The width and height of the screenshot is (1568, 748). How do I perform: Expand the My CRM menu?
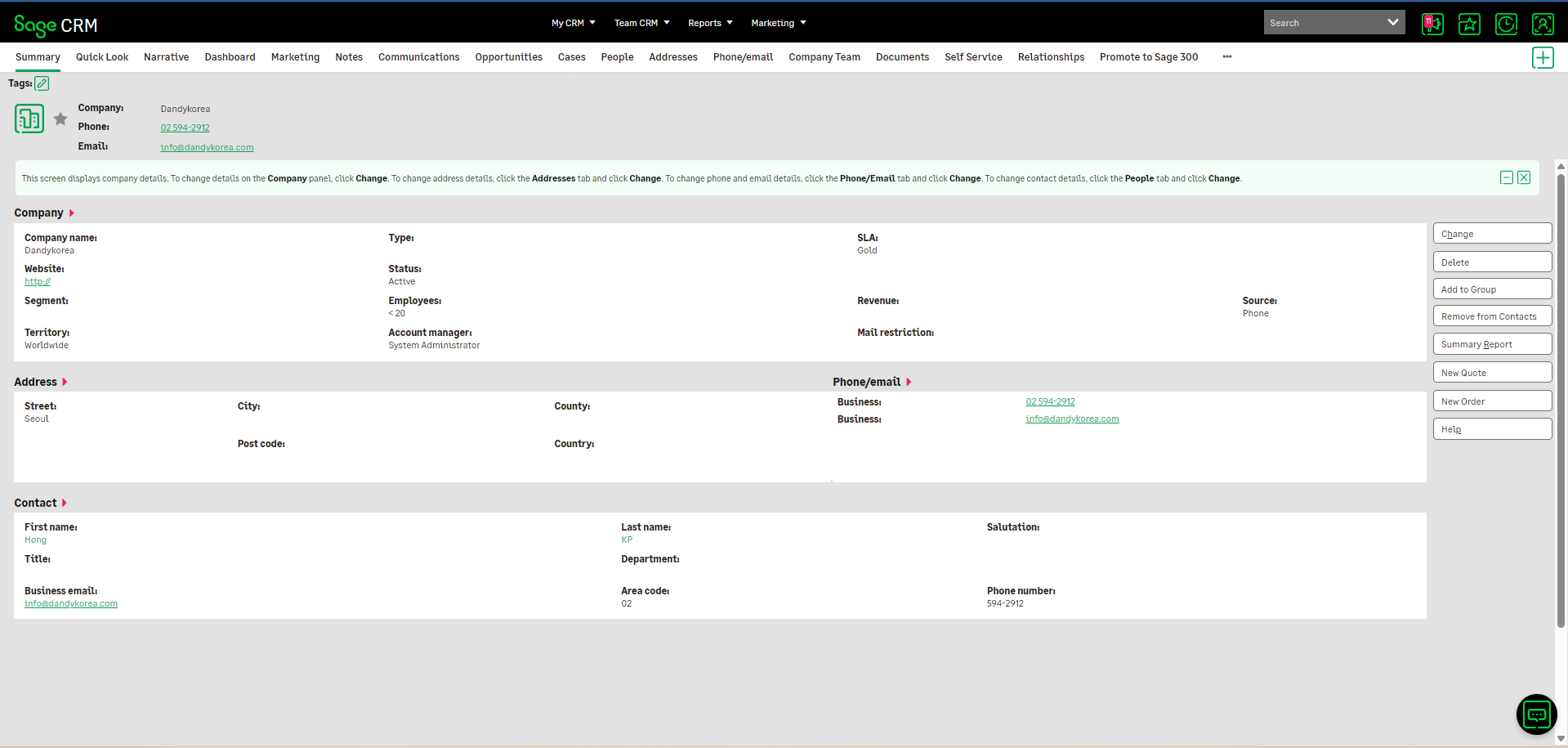click(x=574, y=23)
